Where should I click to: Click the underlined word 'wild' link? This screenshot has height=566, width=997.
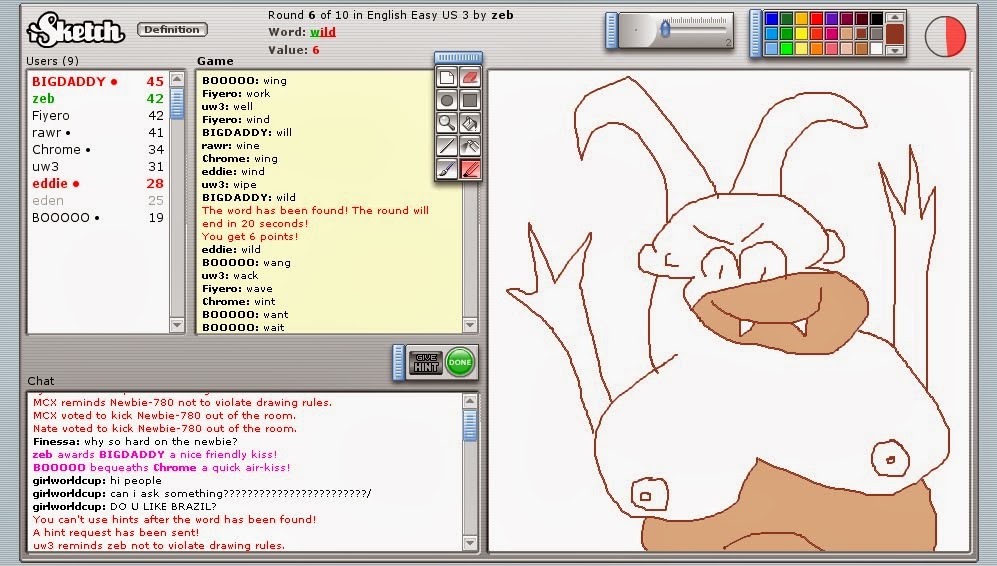point(323,32)
